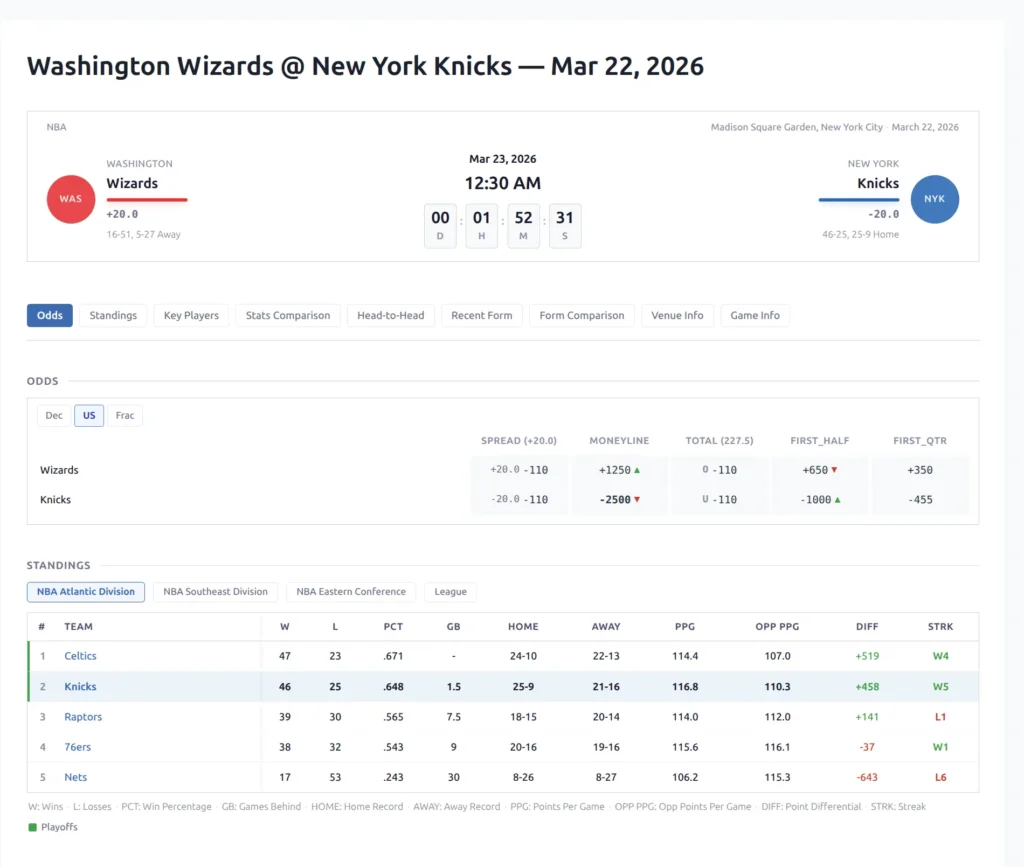Image resolution: width=1024 pixels, height=867 pixels.
Task: Click the 46-25, 25-9 Home record
Action: [860, 234]
